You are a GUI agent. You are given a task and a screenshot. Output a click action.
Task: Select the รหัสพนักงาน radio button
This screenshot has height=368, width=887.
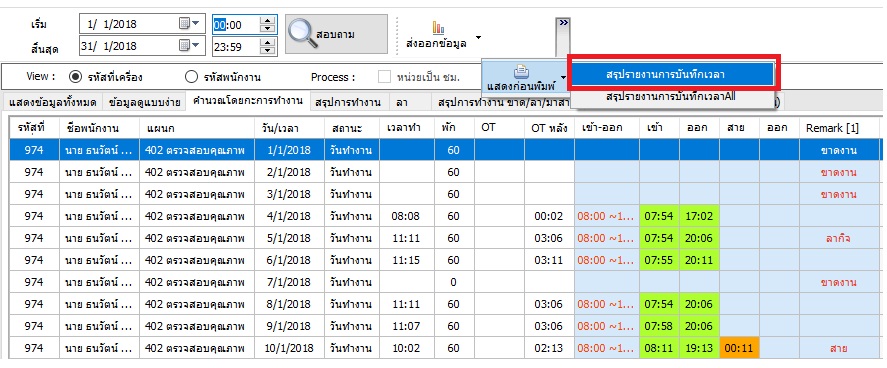192,76
